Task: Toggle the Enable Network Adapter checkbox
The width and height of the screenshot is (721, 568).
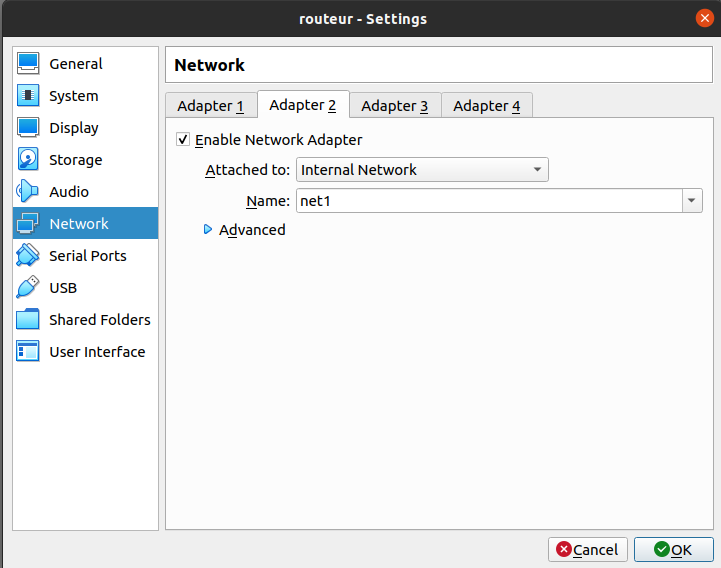Action: click(183, 140)
